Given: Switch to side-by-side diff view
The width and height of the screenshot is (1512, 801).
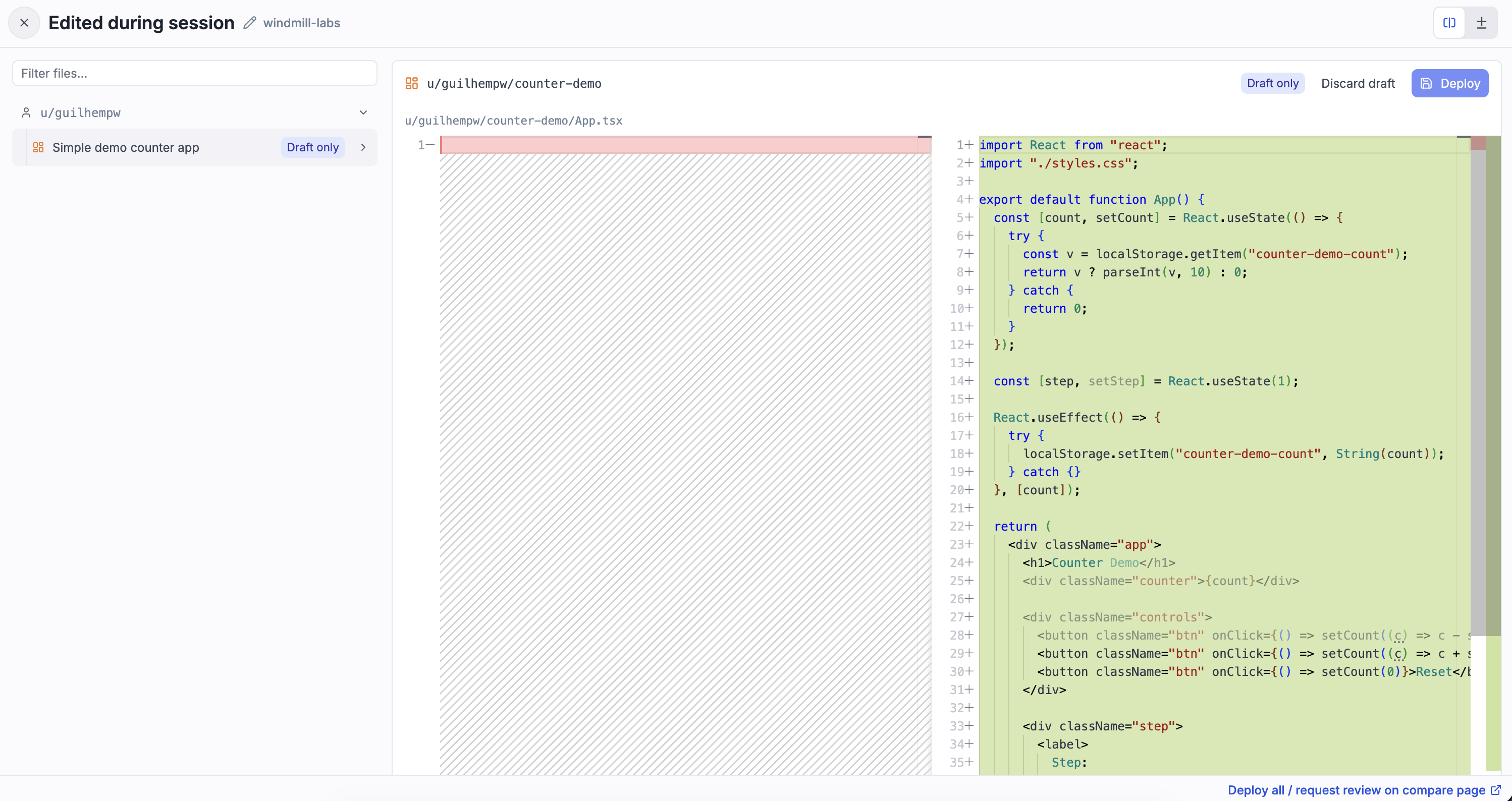Looking at the screenshot, I should tap(1449, 23).
